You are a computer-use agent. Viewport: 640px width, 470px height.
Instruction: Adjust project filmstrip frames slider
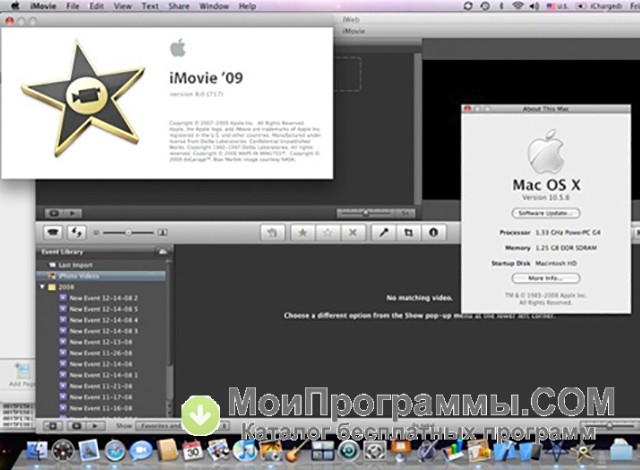pos(366,213)
